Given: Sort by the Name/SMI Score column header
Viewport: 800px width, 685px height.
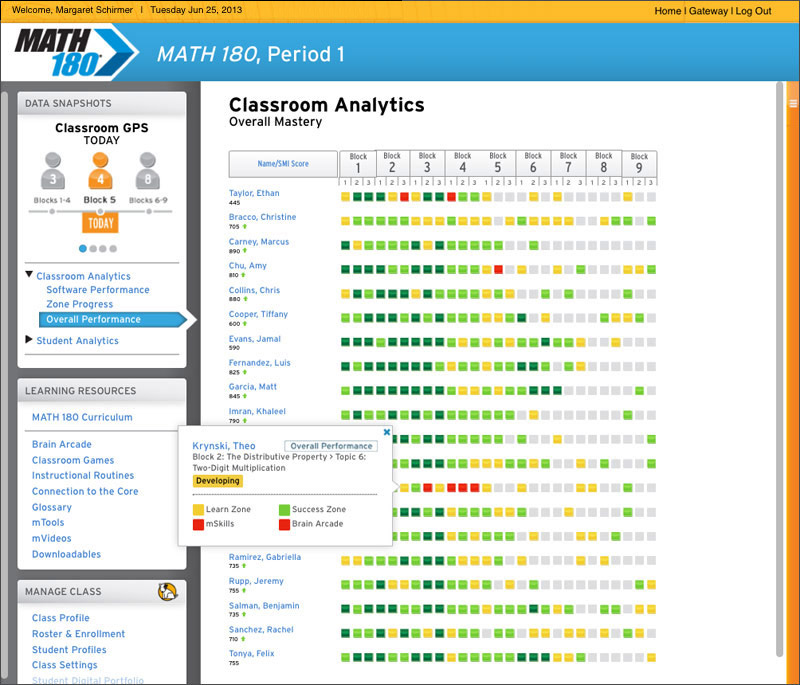Looking at the screenshot, I should pos(283,164).
